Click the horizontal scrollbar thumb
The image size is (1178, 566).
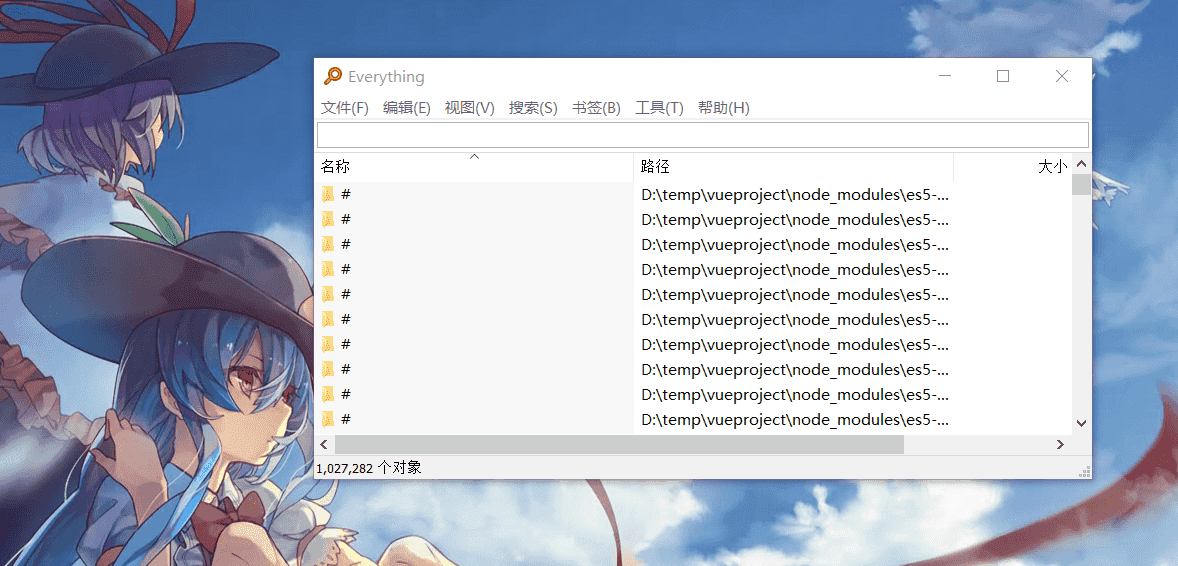619,444
